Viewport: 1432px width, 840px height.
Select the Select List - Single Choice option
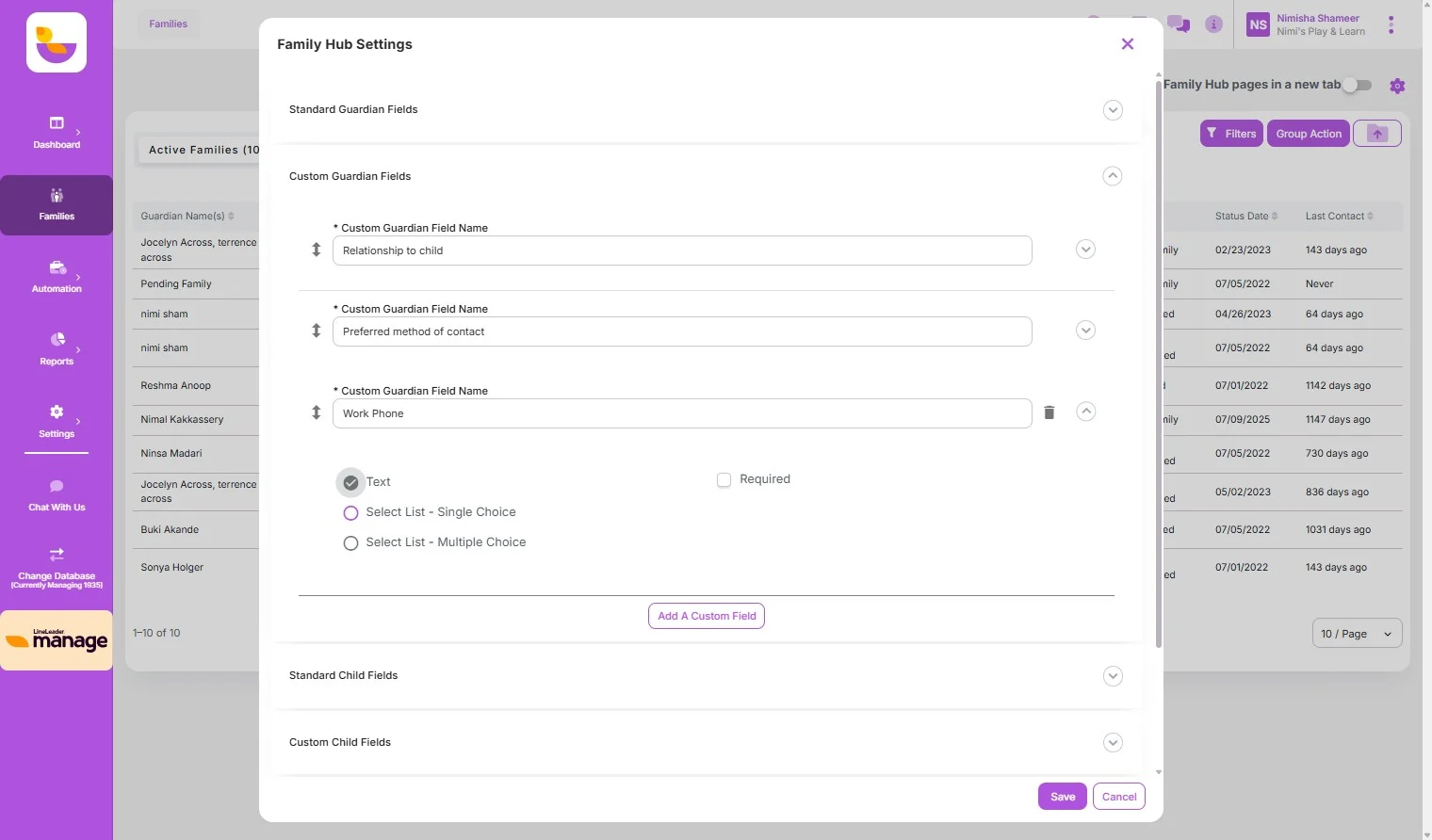(x=351, y=513)
